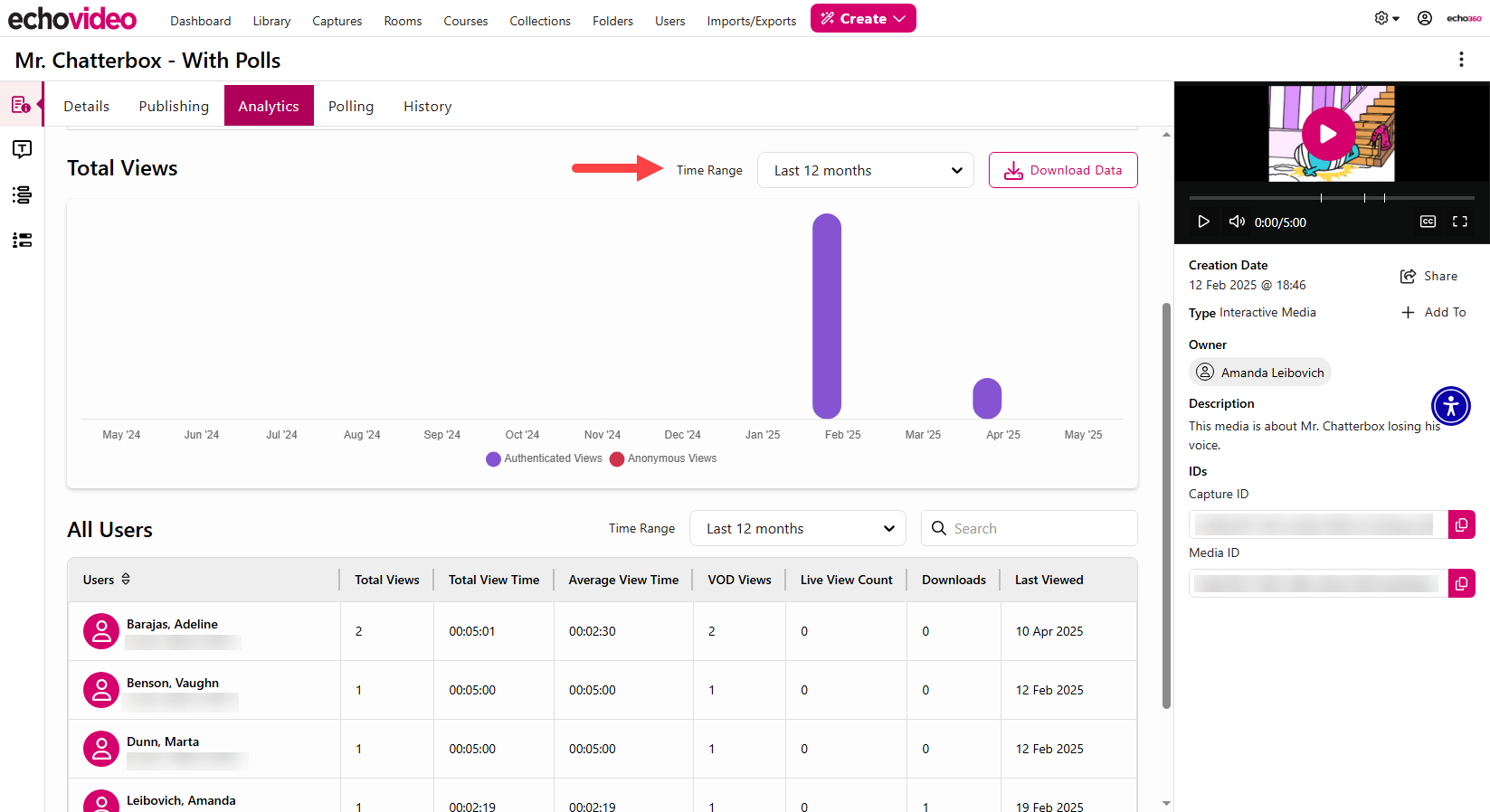Open Rooms in top navigation
This screenshot has width=1490, height=812.
pos(403,21)
